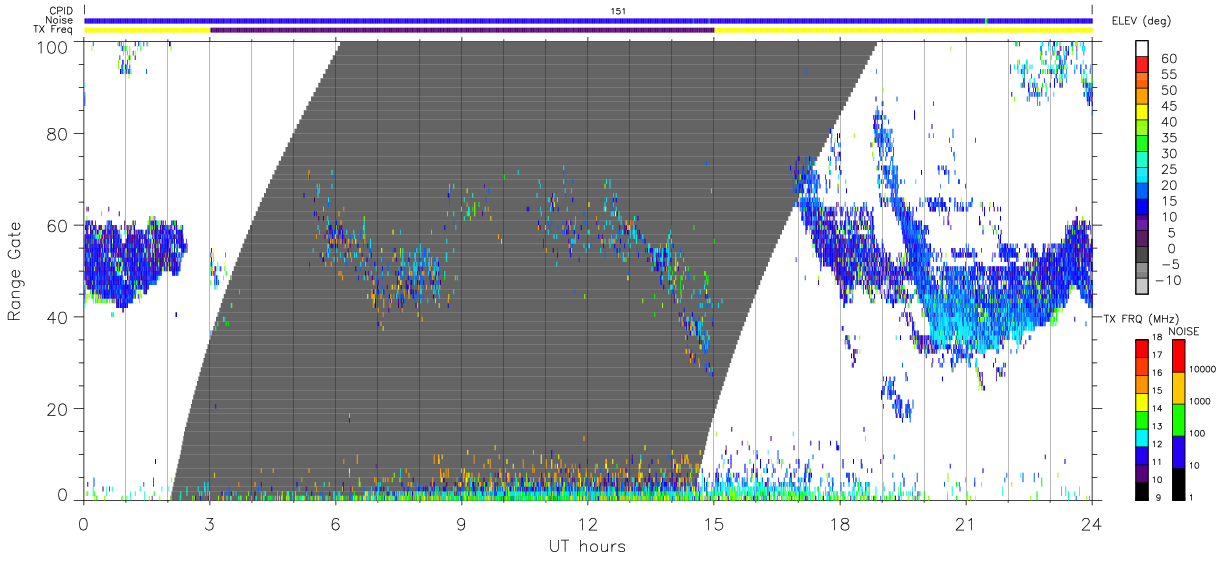1228x567 pixels.
Task: Select yellow 40–45 elevation color band
Action: click(x=1142, y=112)
